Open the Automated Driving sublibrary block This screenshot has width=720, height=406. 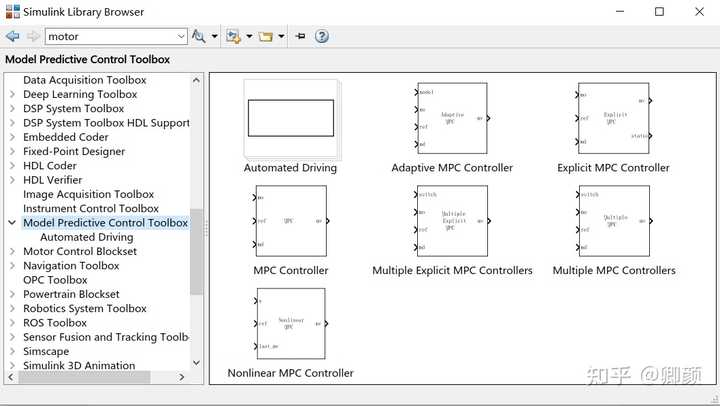pos(291,118)
